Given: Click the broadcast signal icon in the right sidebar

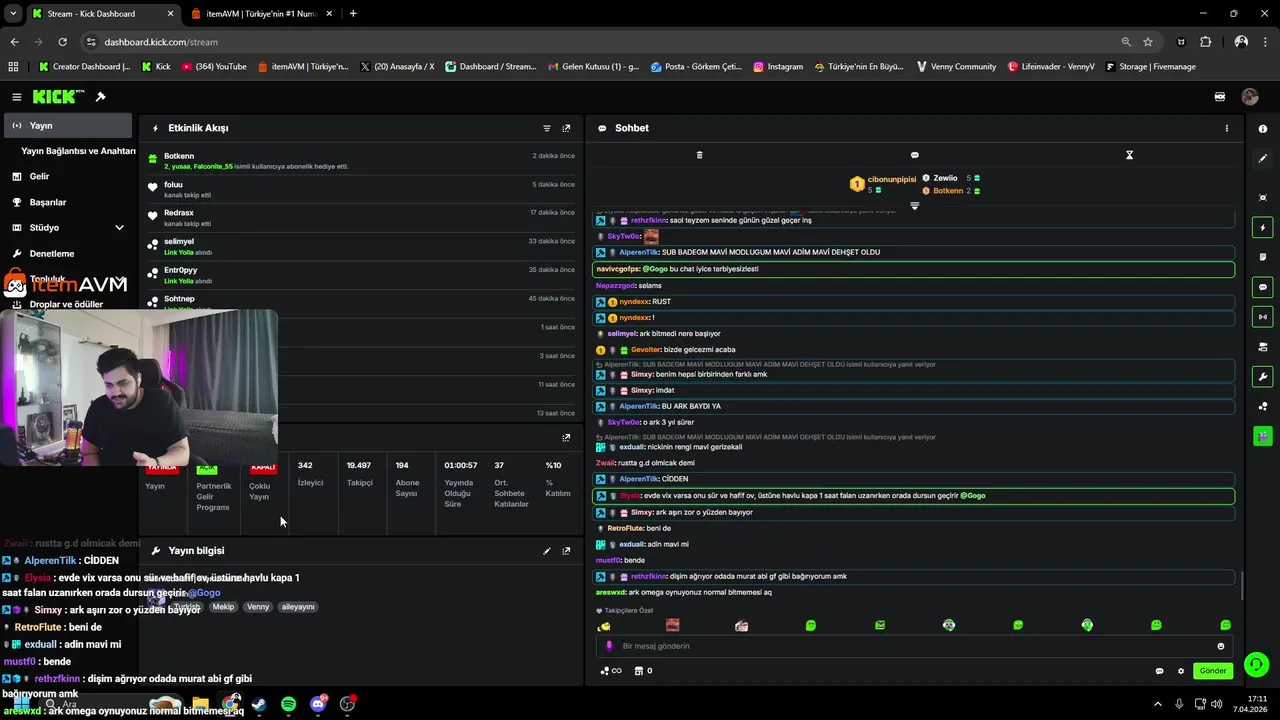Looking at the screenshot, I should tap(1263, 317).
